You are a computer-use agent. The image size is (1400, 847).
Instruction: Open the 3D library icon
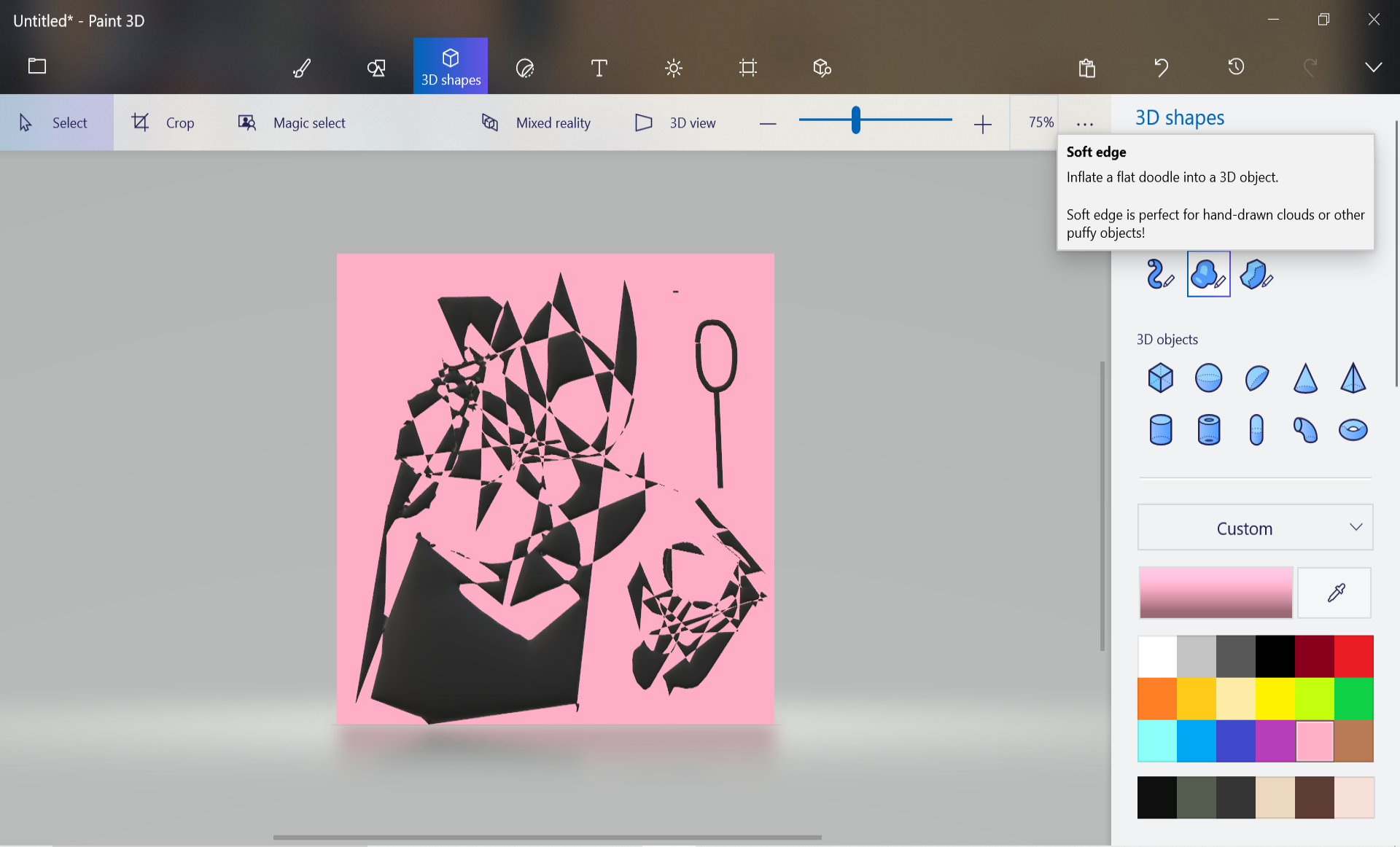822,68
